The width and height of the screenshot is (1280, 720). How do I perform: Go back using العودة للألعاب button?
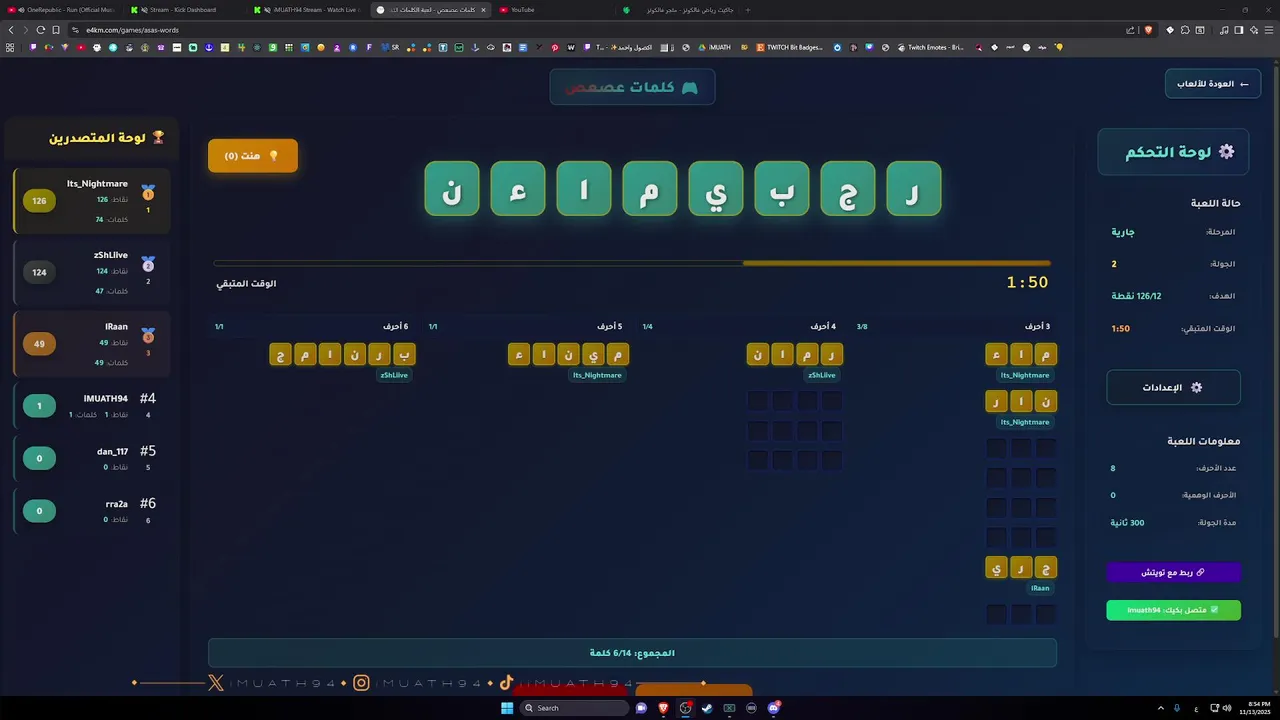coord(1212,84)
